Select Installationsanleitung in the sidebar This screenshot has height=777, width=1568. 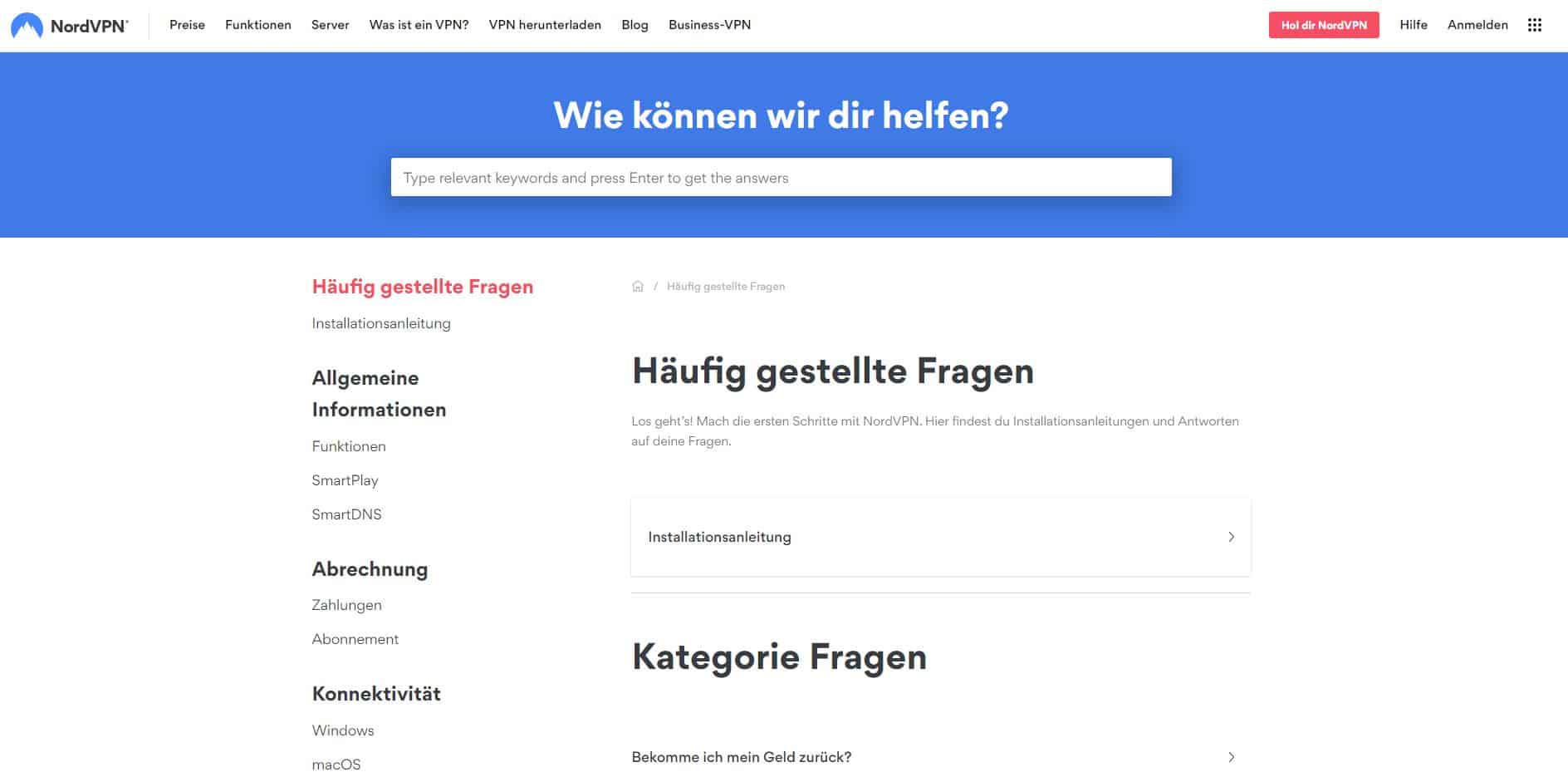381,323
